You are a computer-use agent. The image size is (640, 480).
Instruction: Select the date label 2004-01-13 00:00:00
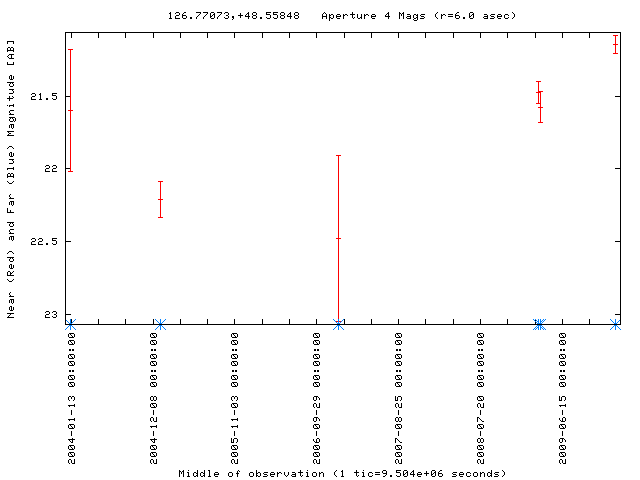coord(71,398)
